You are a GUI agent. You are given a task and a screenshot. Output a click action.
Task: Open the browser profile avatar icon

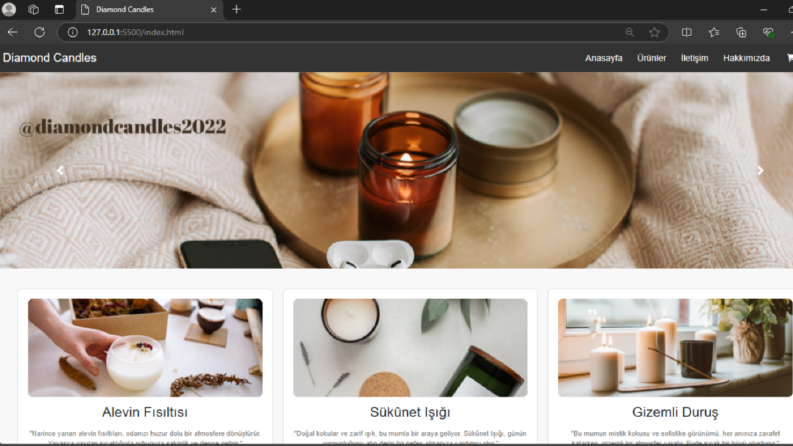tap(9, 9)
